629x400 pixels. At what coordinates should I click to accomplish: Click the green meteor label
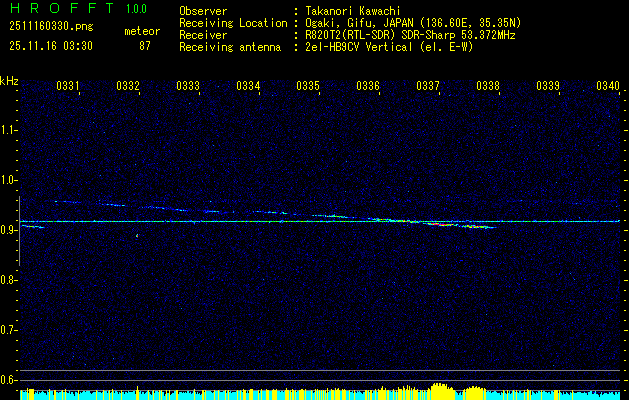[x=141, y=31]
